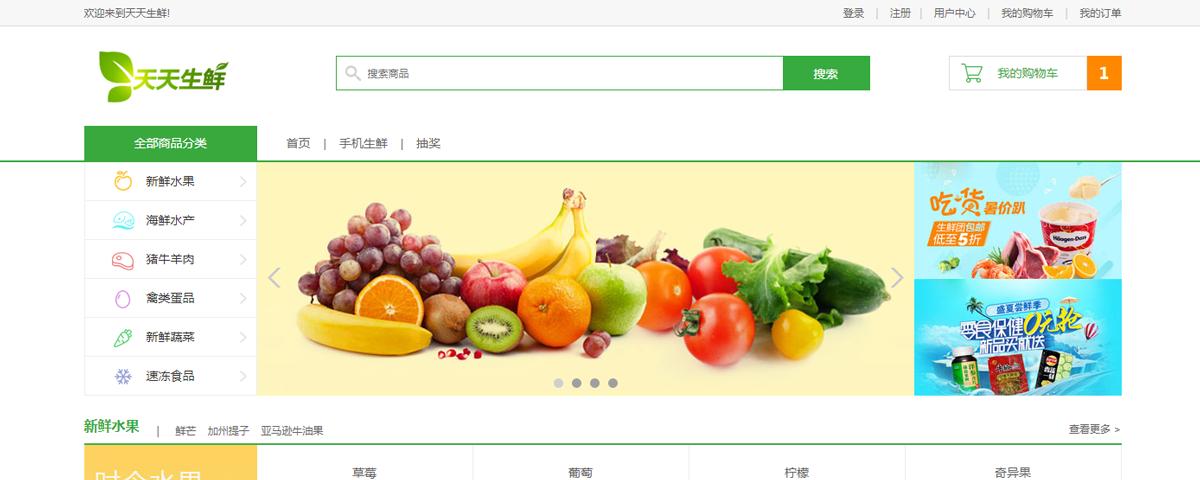
Task: Click the shopping cart icon
Action: tap(971, 73)
